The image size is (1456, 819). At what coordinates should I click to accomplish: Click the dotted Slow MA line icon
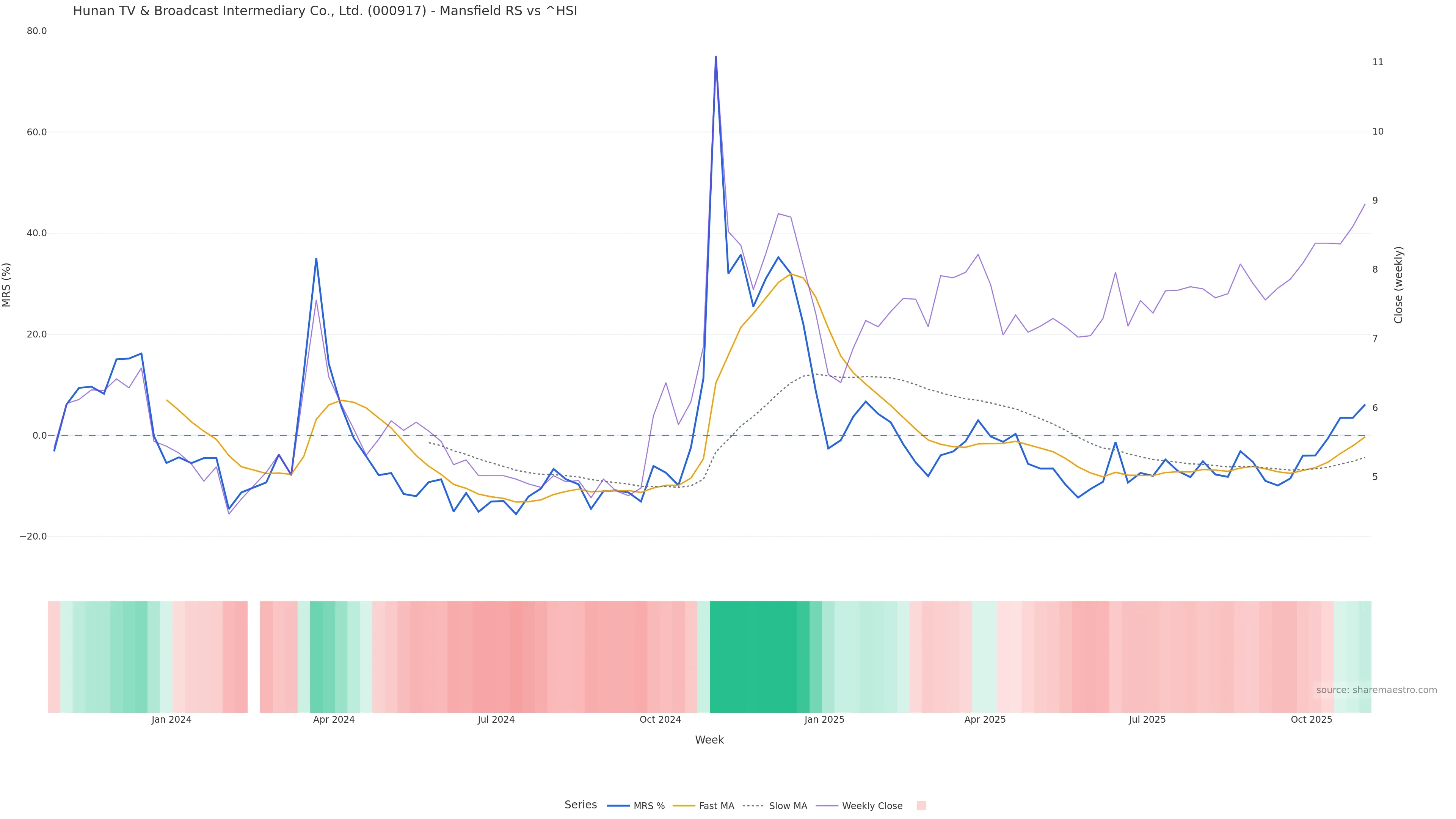753,806
